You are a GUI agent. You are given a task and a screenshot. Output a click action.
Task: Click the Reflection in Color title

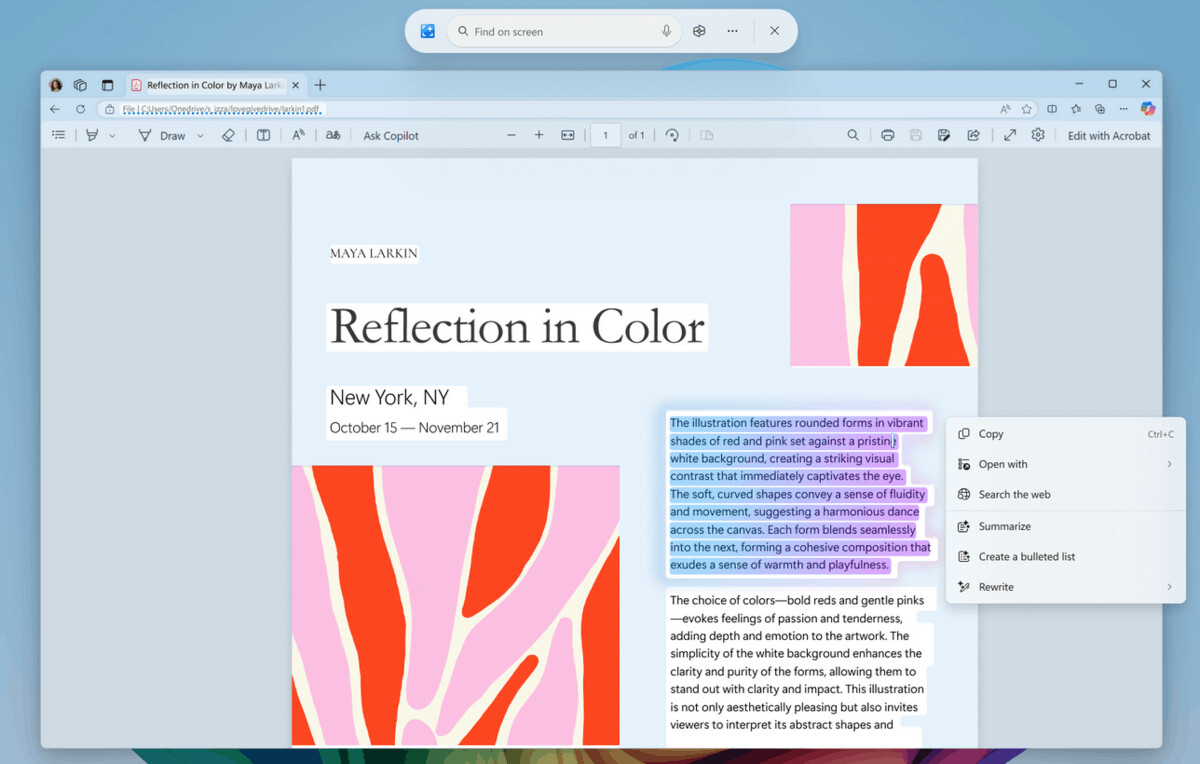pos(517,327)
